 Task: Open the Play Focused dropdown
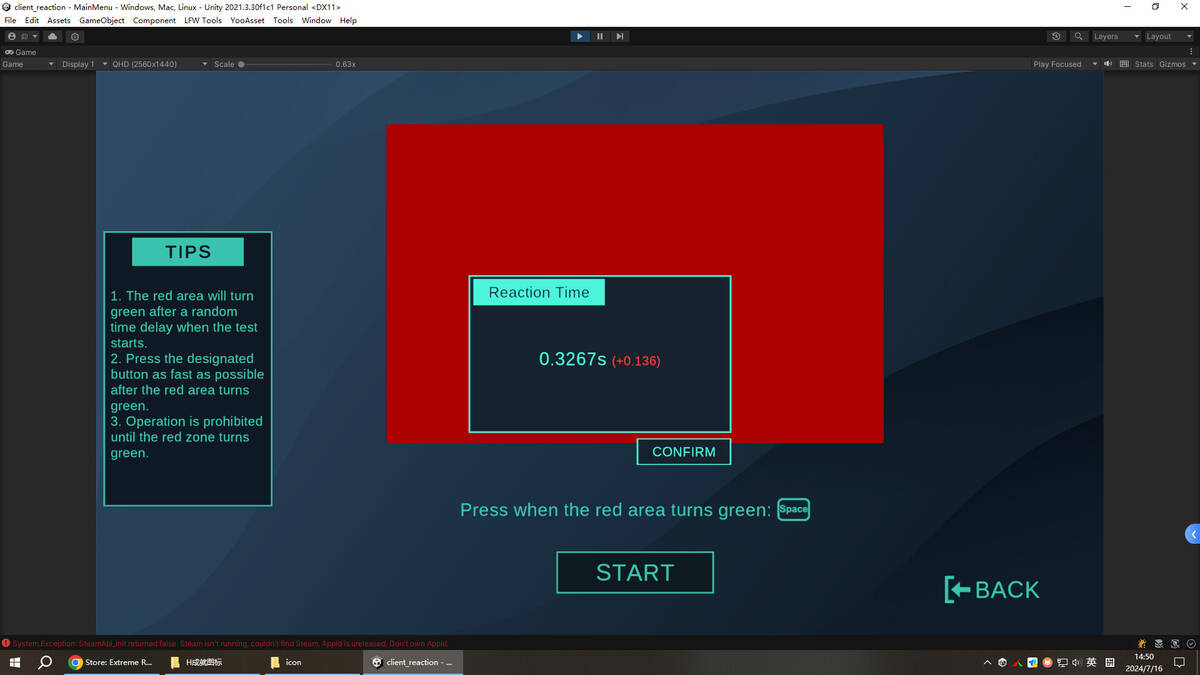click(1065, 64)
